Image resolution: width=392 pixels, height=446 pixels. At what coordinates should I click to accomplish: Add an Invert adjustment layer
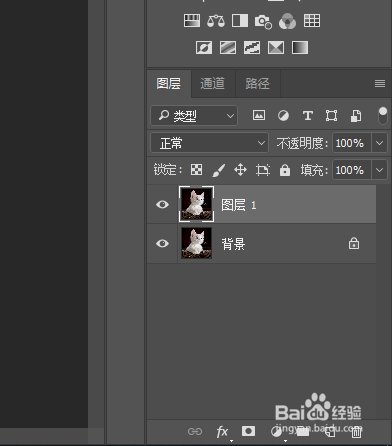pyautogui.click(x=204, y=48)
